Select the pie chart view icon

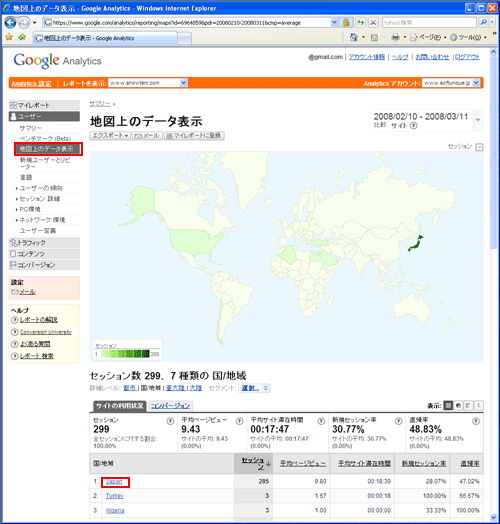(458, 405)
